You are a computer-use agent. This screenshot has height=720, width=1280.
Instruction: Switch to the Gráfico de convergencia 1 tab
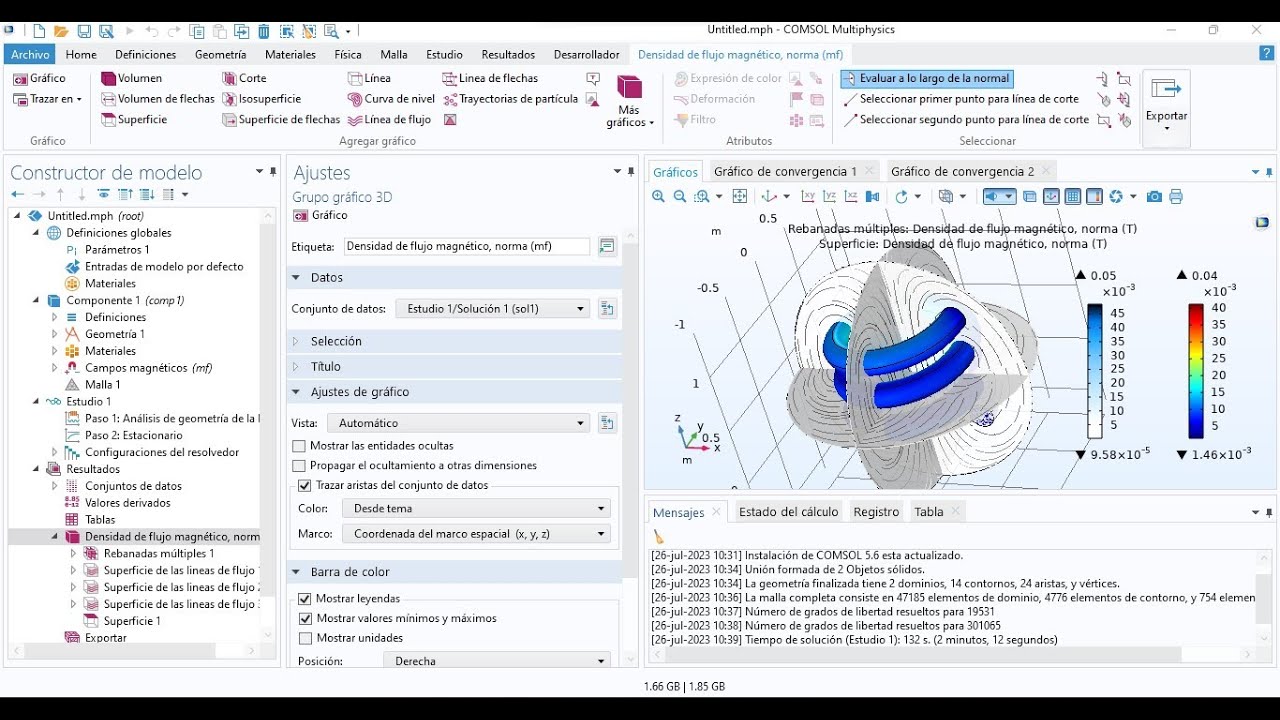tap(785, 170)
